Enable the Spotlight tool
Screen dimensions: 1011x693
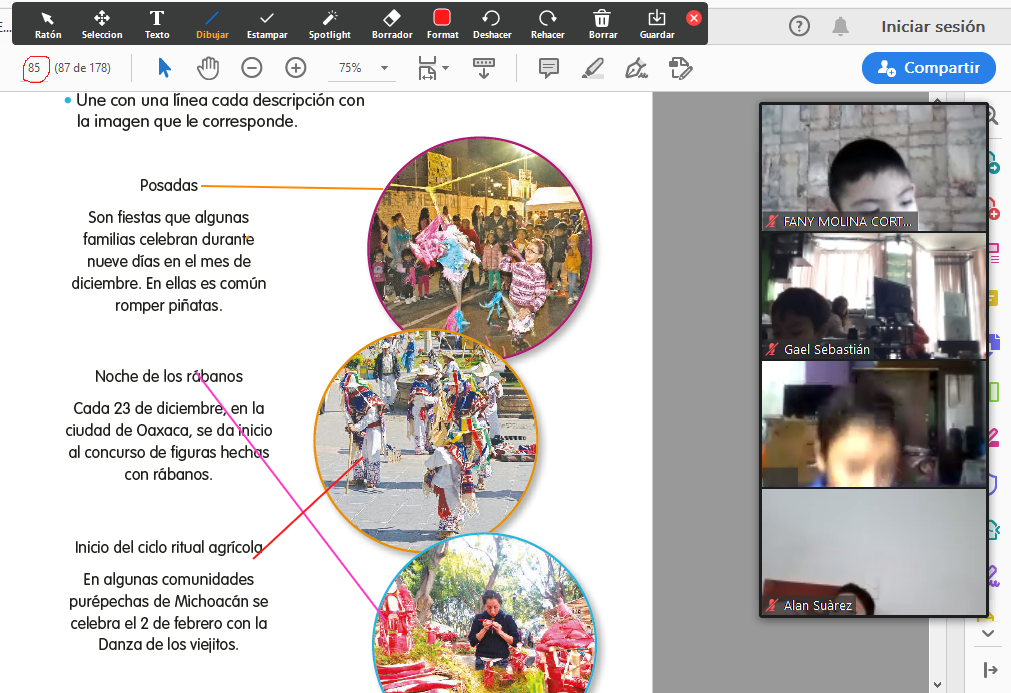click(329, 24)
